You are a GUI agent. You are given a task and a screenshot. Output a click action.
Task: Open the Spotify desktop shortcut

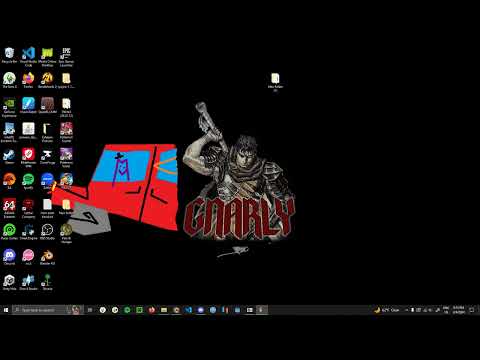tap(28, 182)
